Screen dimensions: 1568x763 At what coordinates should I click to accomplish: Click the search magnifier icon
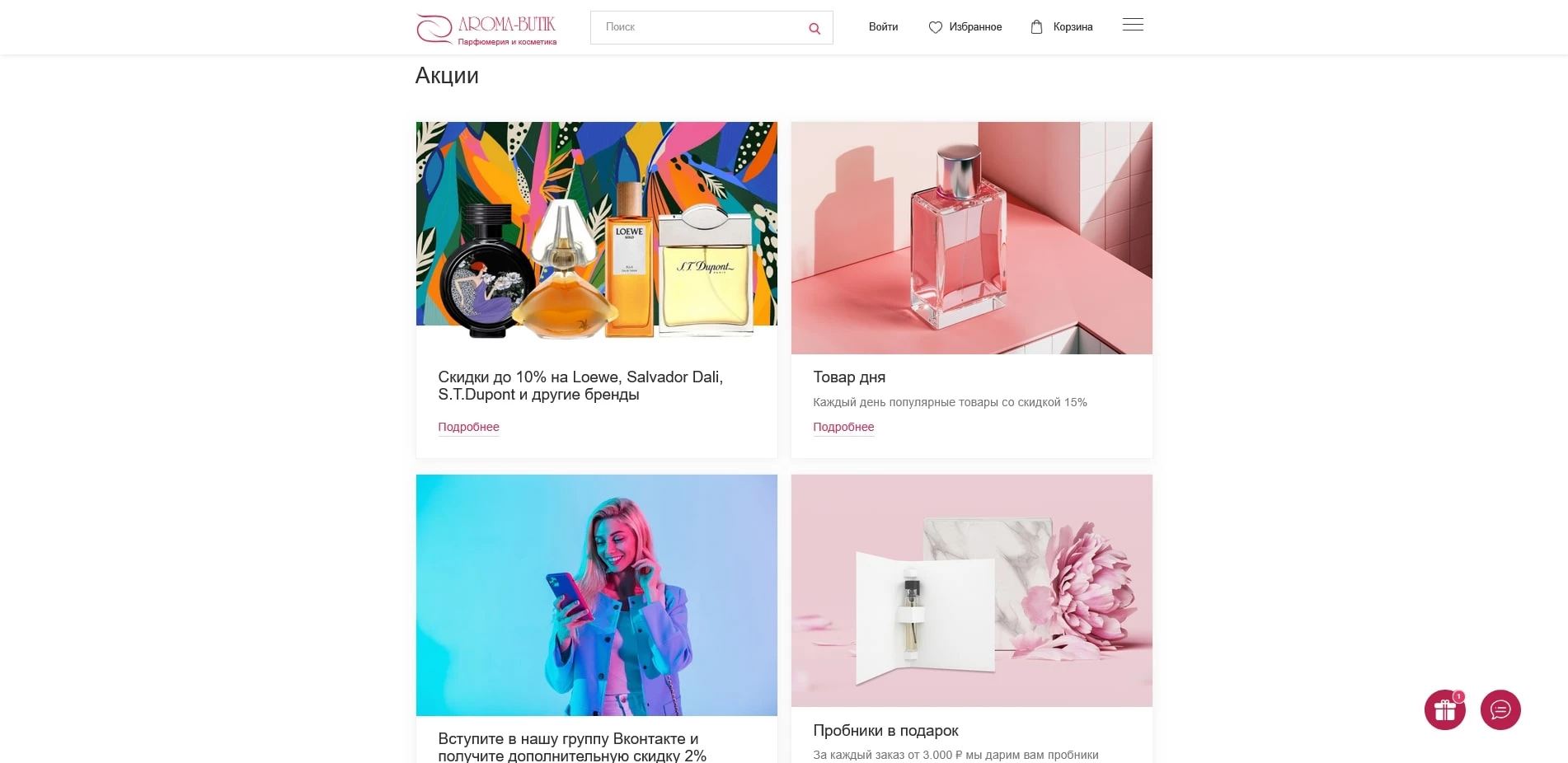pyautogui.click(x=815, y=29)
